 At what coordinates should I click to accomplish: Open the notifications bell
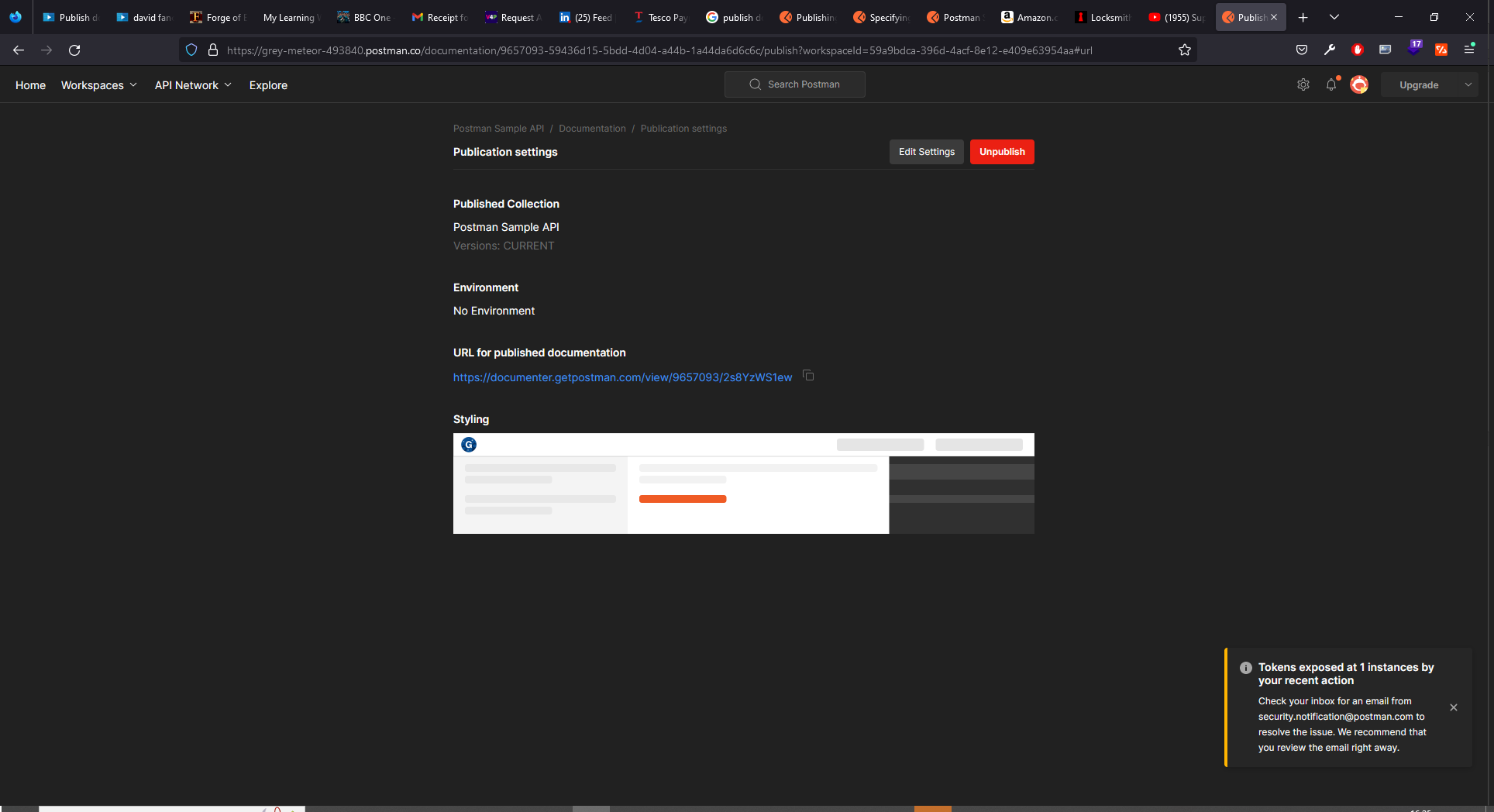1331,85
